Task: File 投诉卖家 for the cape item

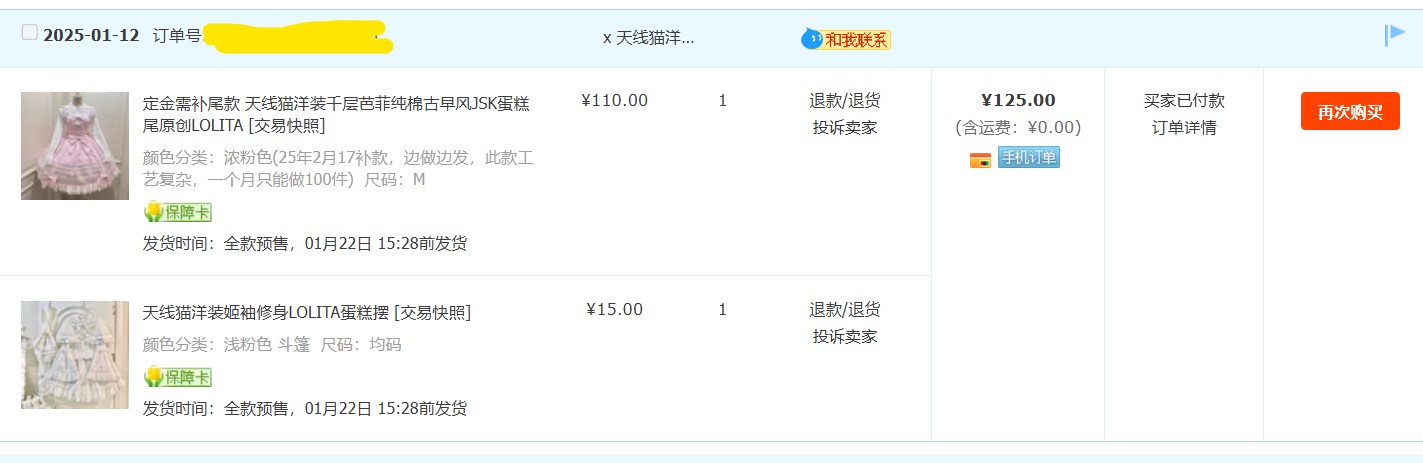Action: point(845,337)
